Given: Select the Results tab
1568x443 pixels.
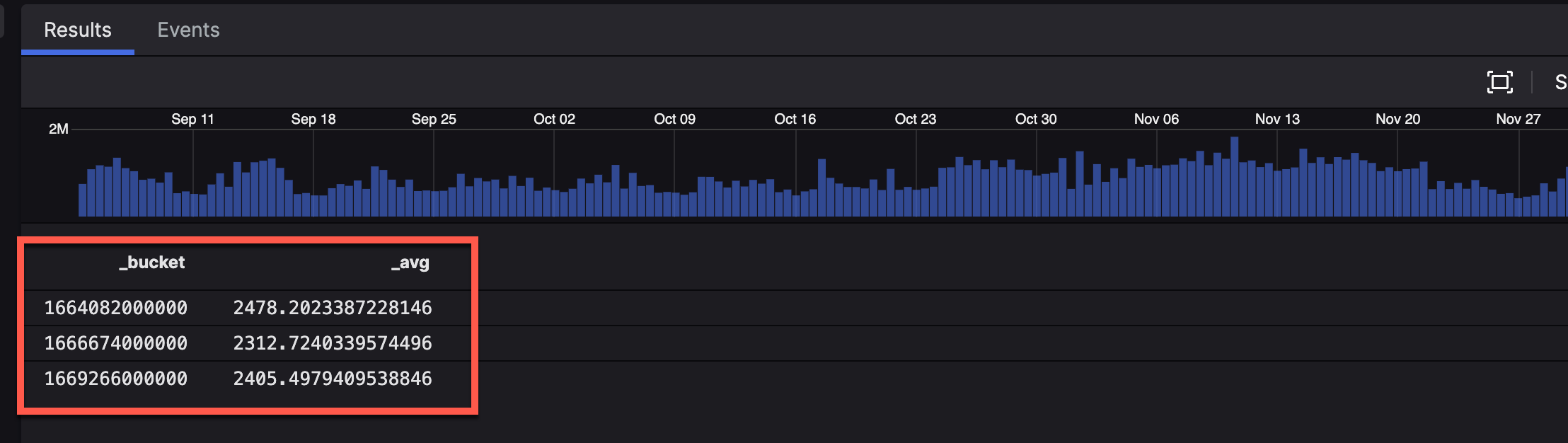Looking at the screenshot, I should click(78, 30).
